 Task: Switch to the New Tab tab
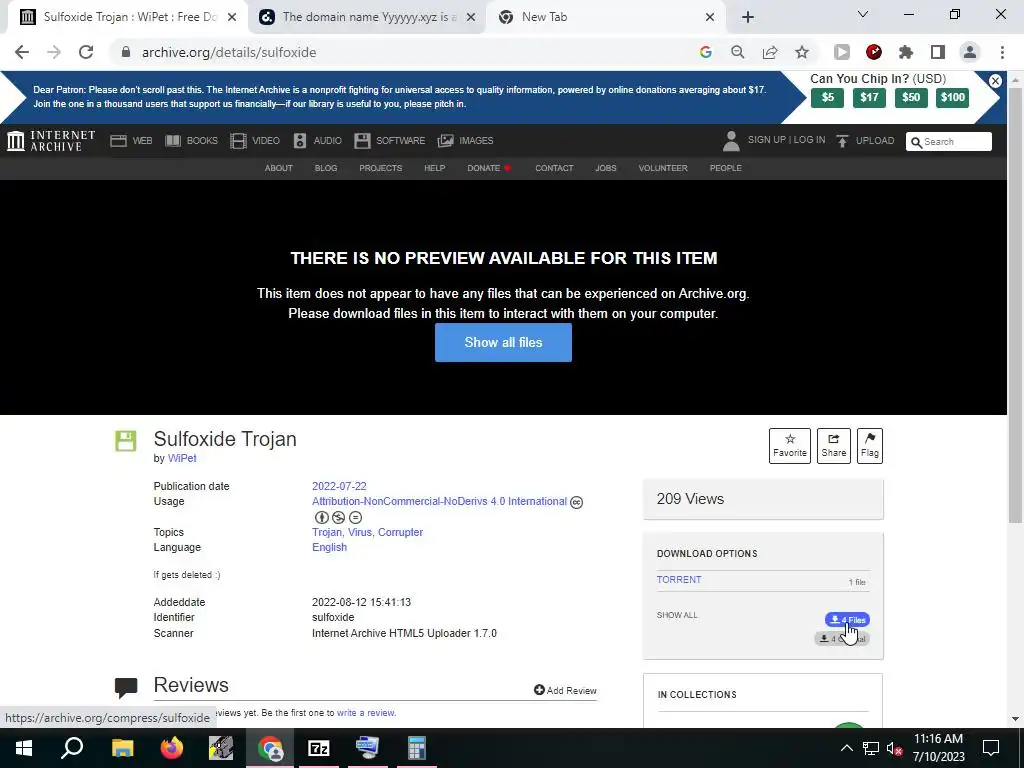pos(605,17)
